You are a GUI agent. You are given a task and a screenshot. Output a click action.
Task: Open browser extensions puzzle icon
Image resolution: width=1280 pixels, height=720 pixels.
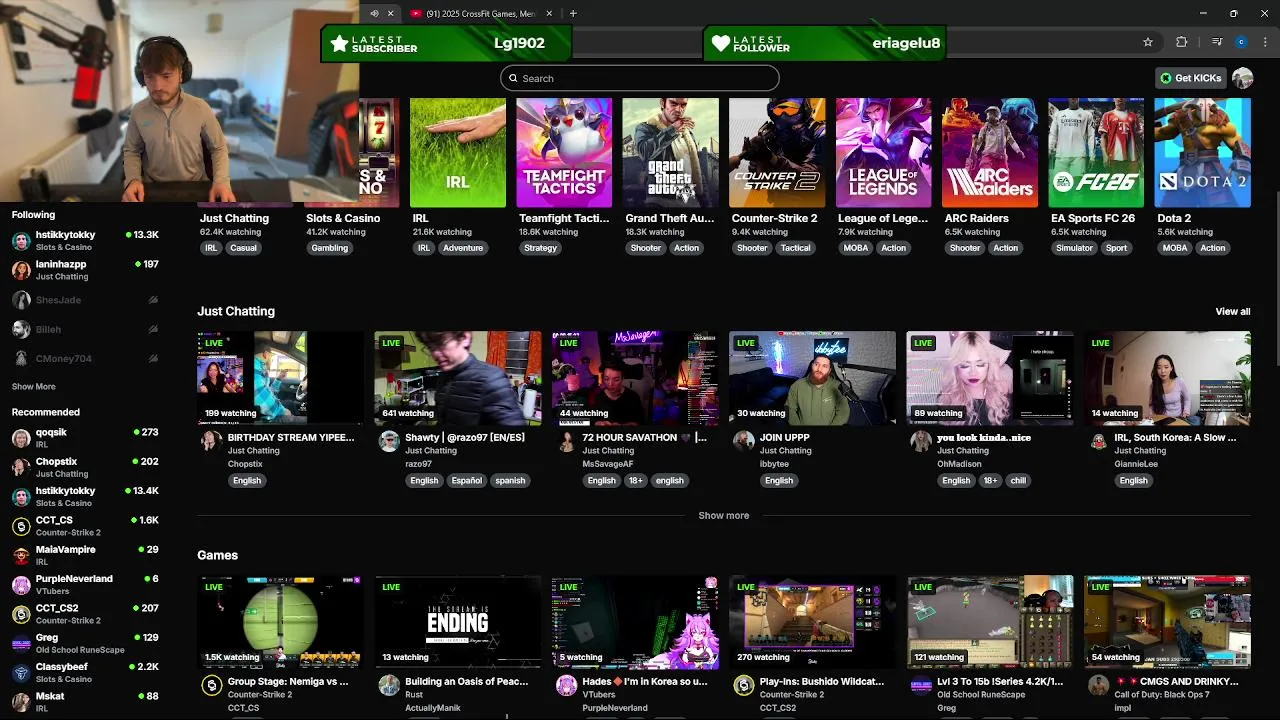click(x=1182, y=42)
